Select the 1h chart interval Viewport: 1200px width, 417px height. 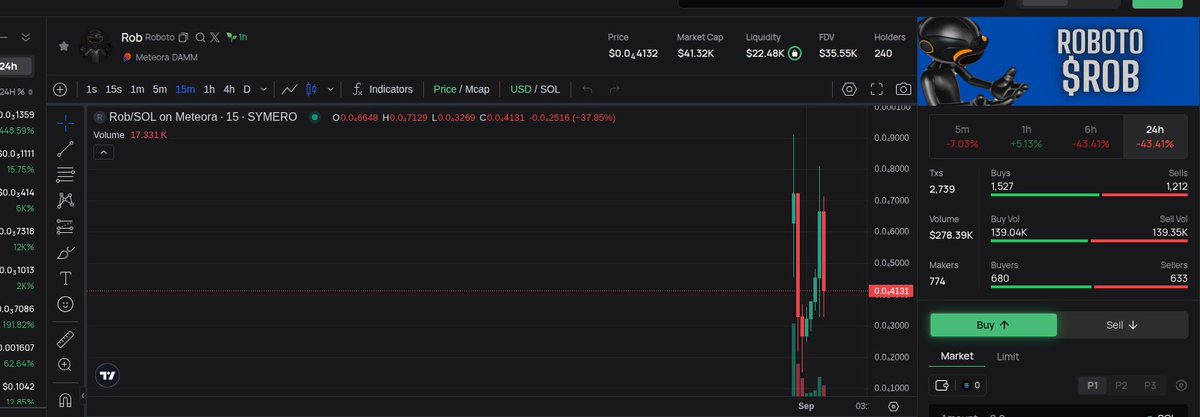point(209,89)
